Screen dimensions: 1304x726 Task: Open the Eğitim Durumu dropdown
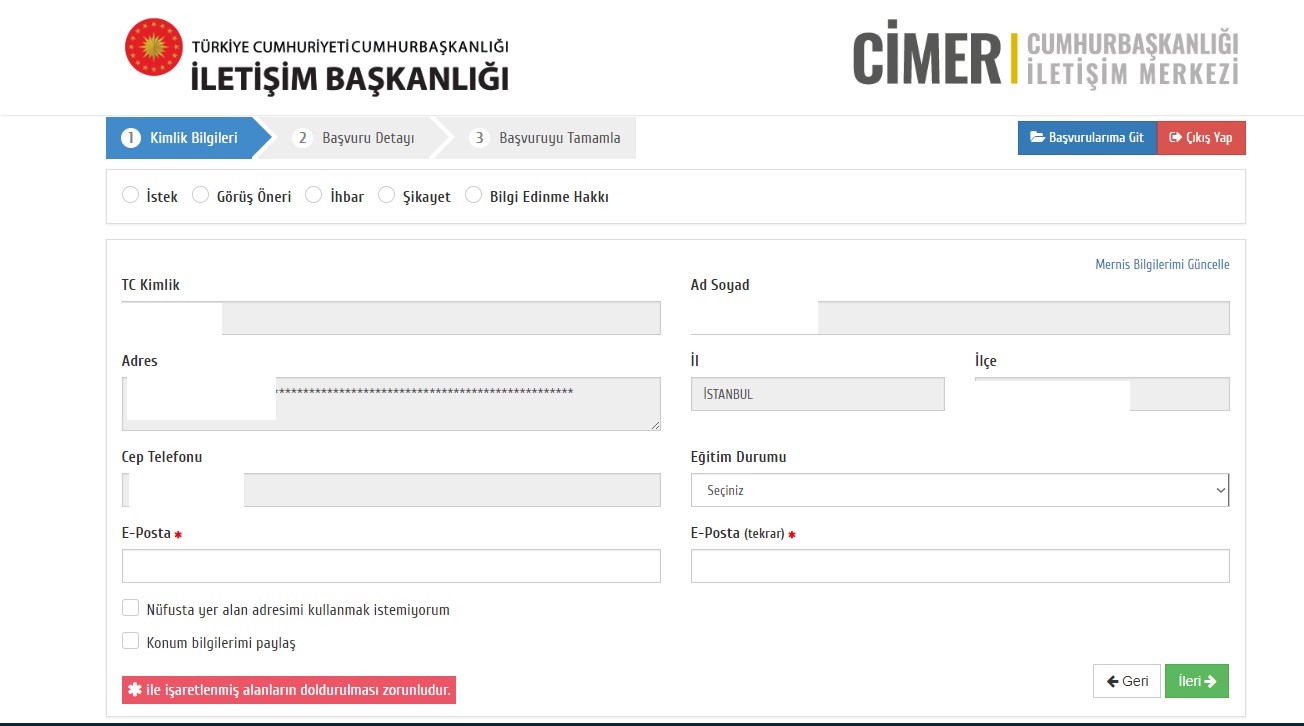(x=960, y=490)
